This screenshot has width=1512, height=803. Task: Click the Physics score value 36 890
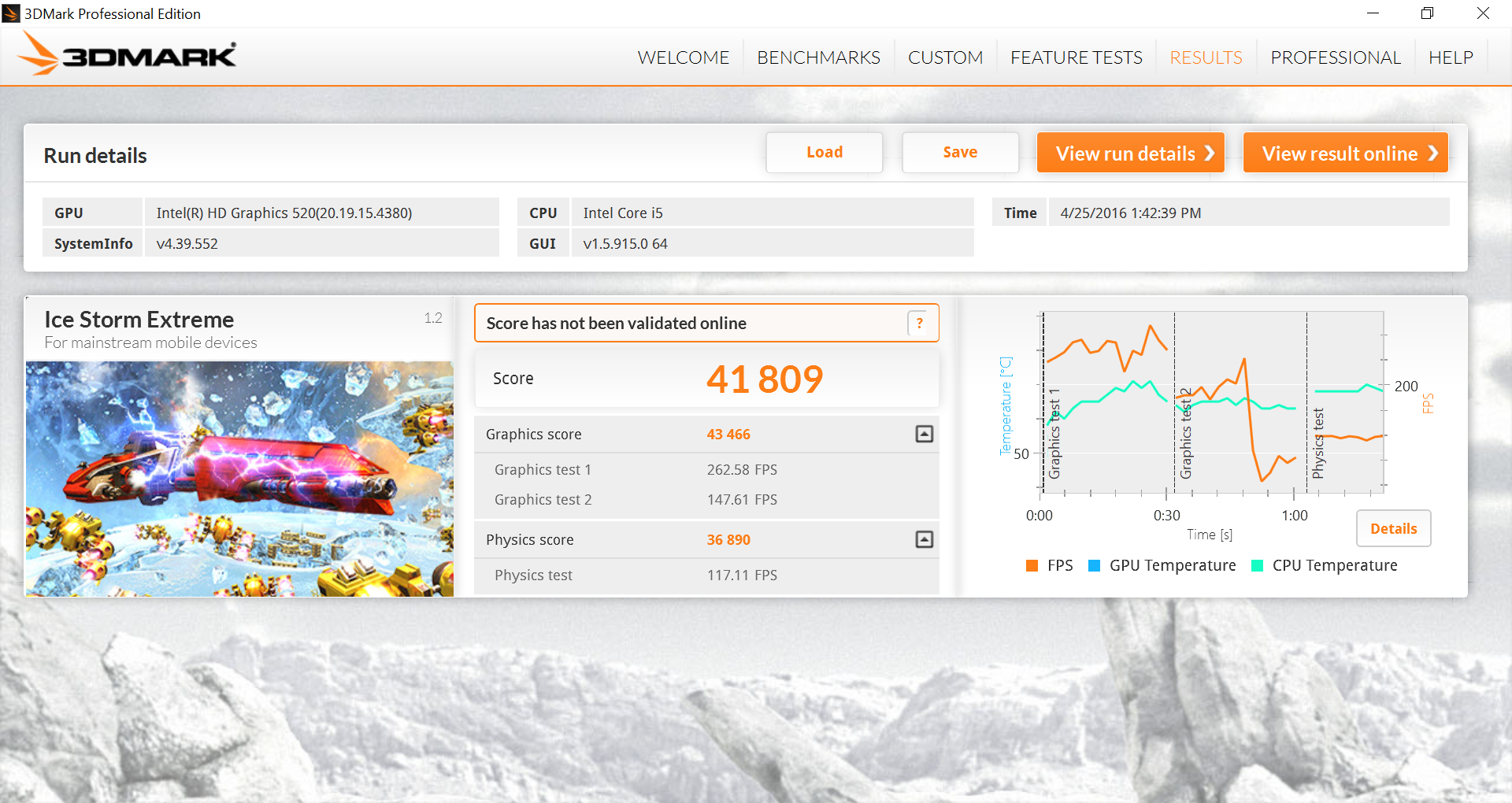click(x=728, y=539)
